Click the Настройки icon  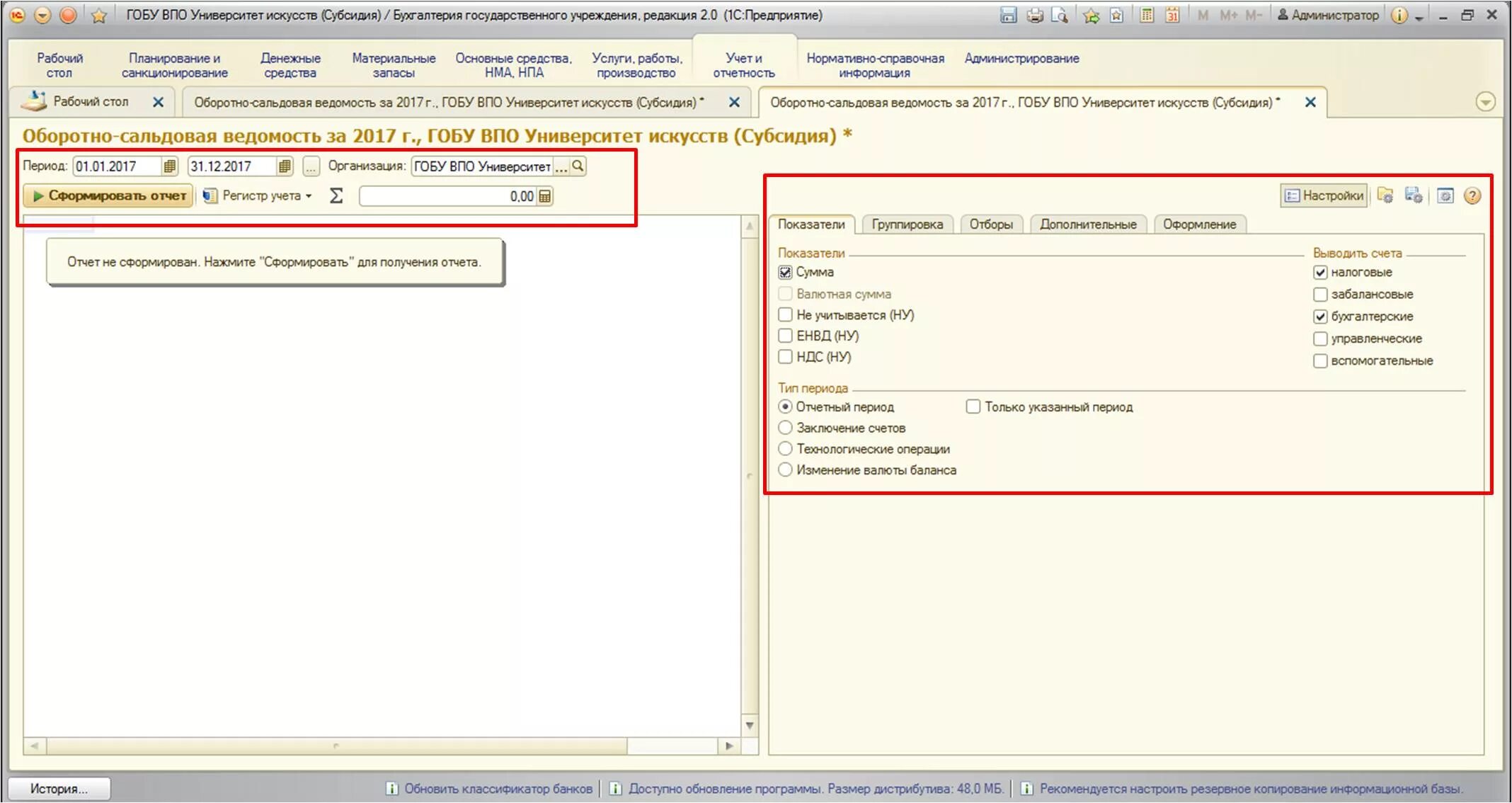click(x=1325, y=195)
